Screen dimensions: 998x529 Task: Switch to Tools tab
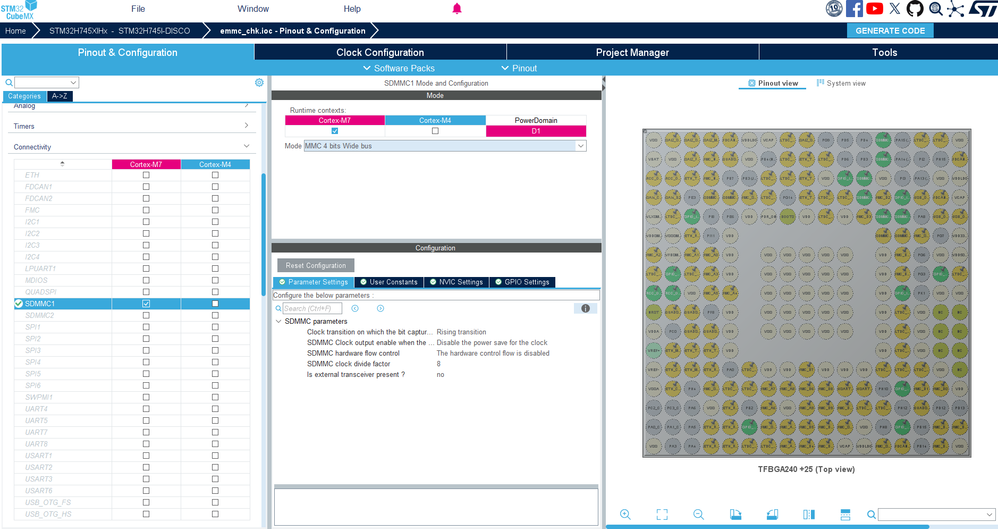click(x=884, y=52)
